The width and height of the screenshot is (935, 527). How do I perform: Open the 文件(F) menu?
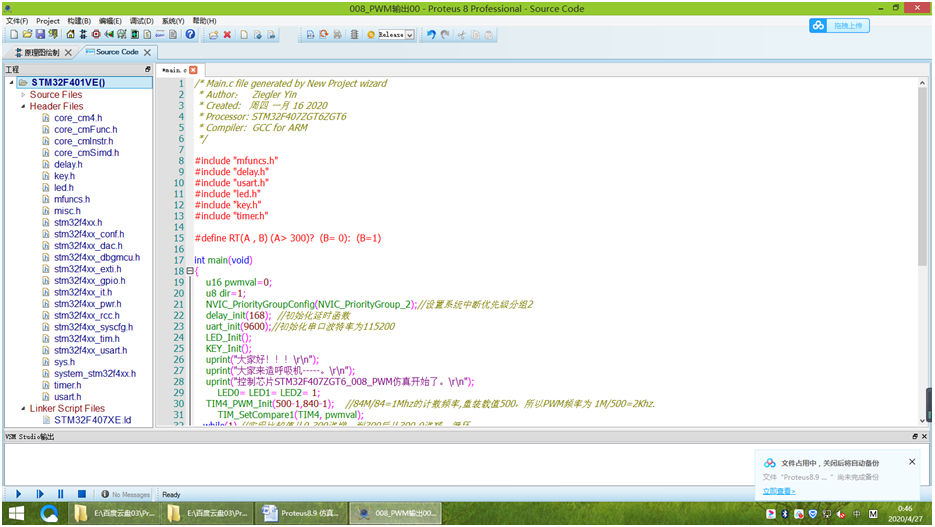pyautogui.click(x=17, y=21)
